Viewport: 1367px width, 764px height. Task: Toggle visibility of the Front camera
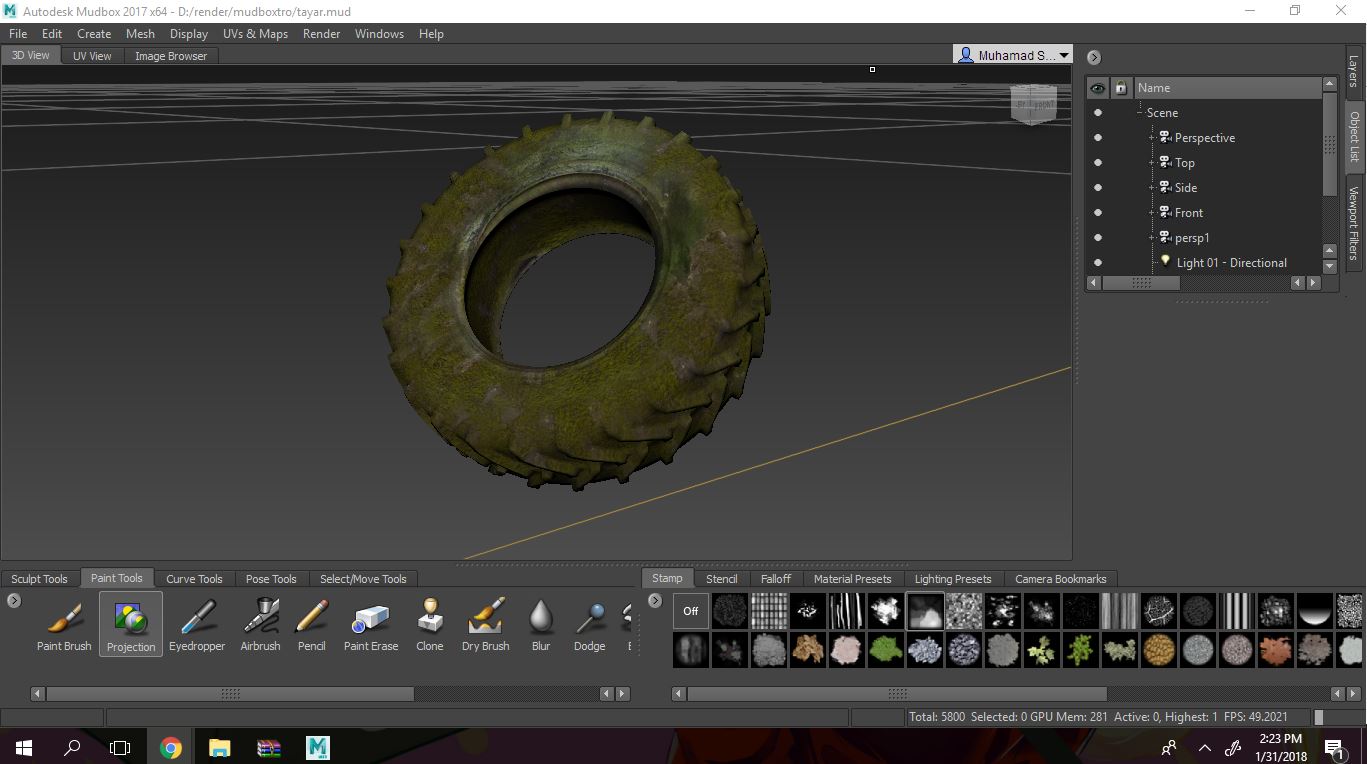[x=1098, y=213]
